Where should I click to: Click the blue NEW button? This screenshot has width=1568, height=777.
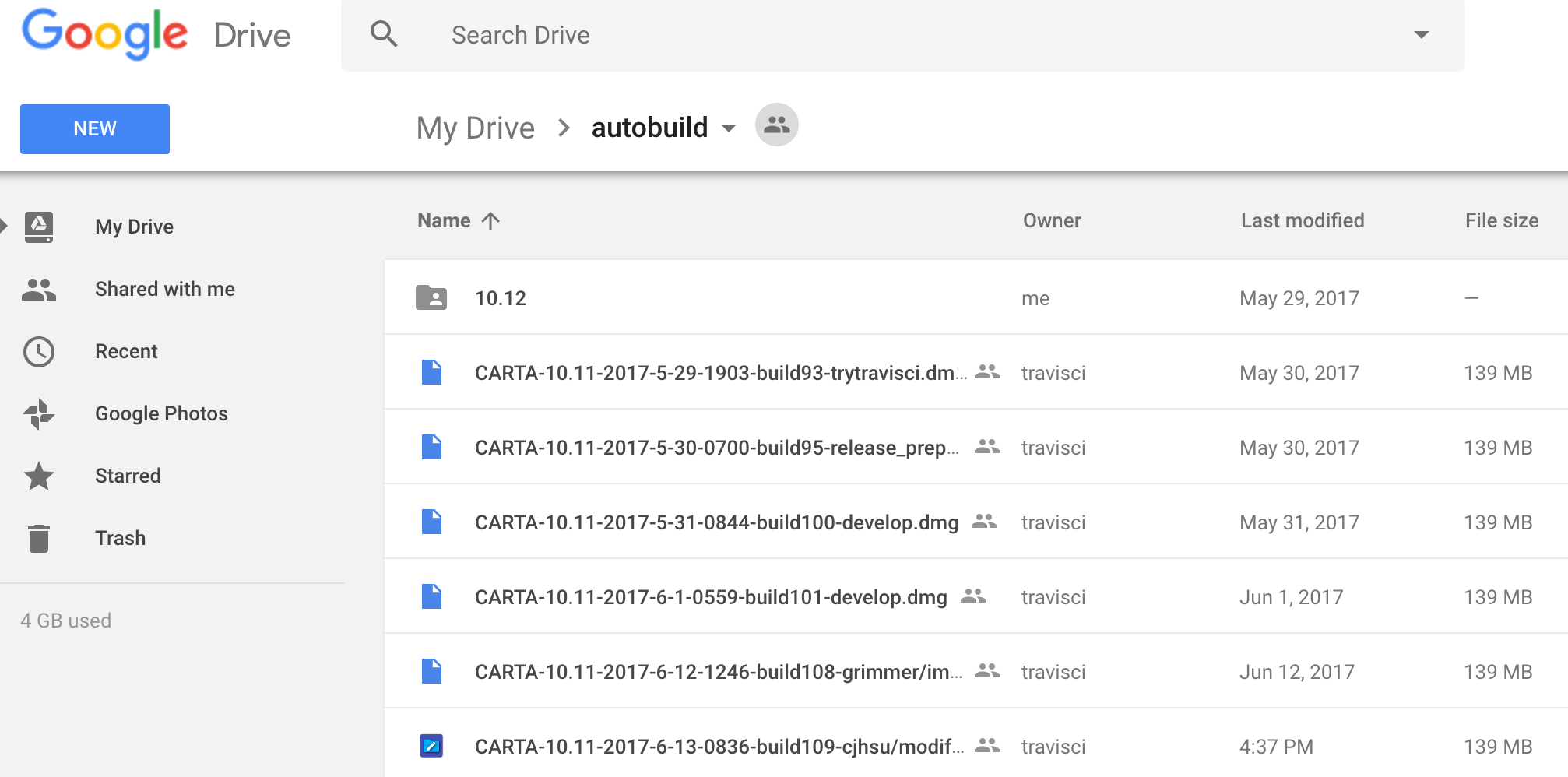pos(95,129)
